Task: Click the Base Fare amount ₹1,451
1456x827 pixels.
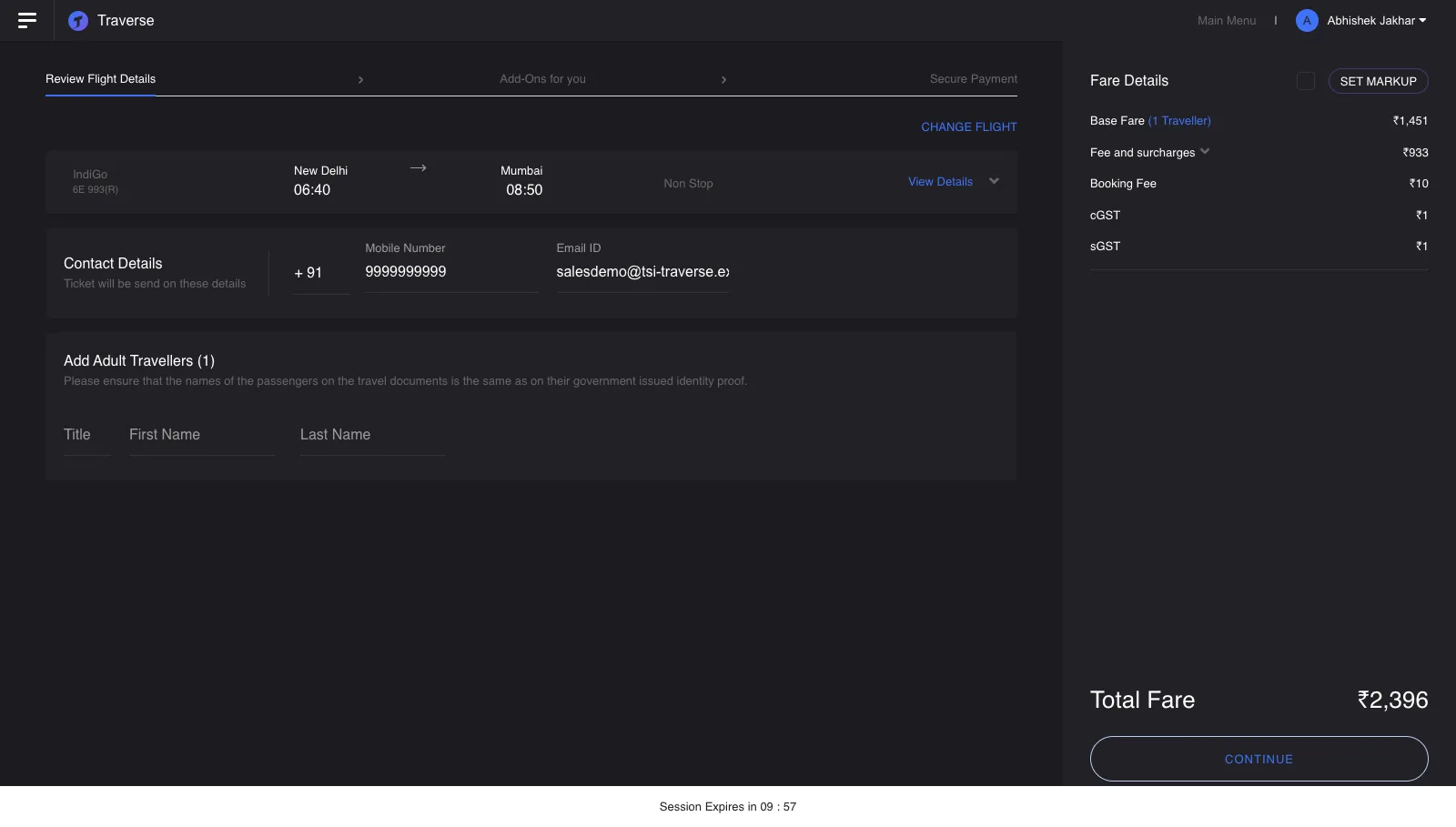Action: pyautogui.click(x=1410, y=121)
